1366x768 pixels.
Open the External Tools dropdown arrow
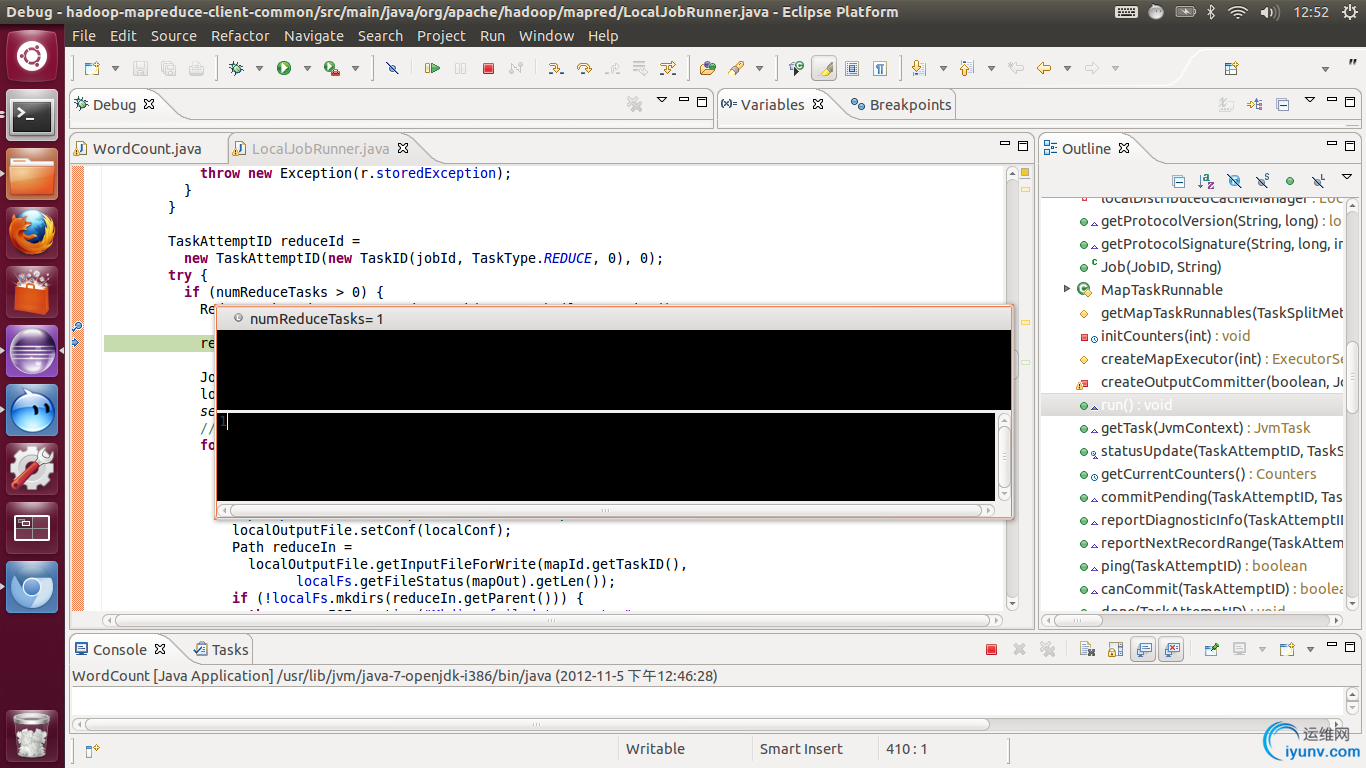pyautogui.click(x=355, y=68)
